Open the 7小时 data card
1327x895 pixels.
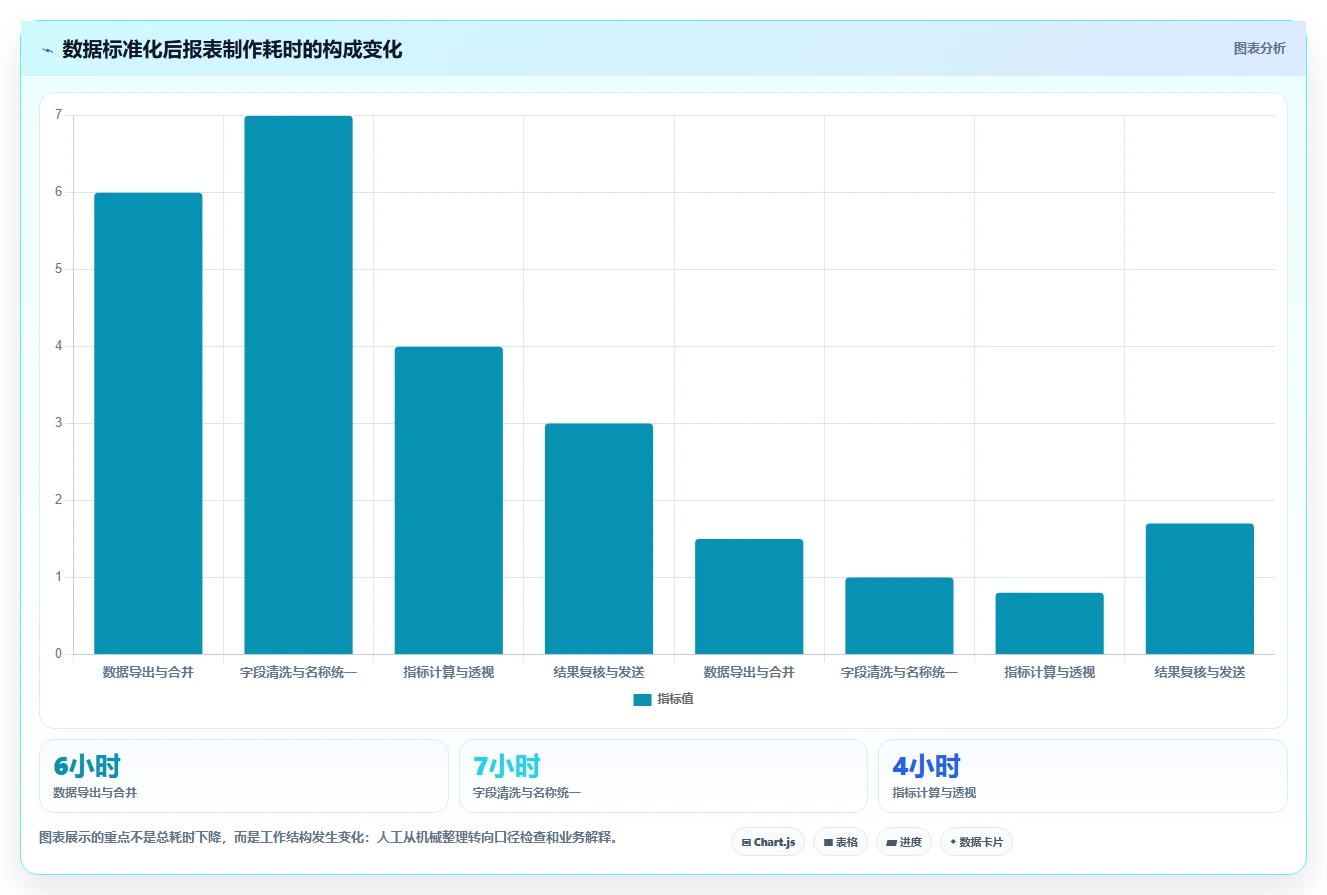point(663,776)
